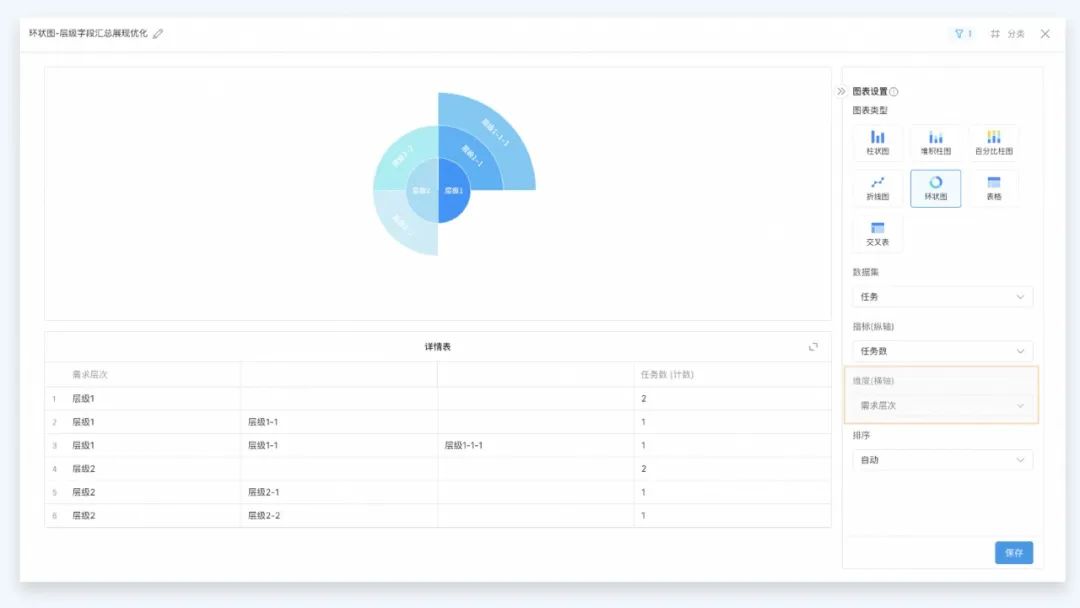Click the 详情表 table title

coord(437,347)
